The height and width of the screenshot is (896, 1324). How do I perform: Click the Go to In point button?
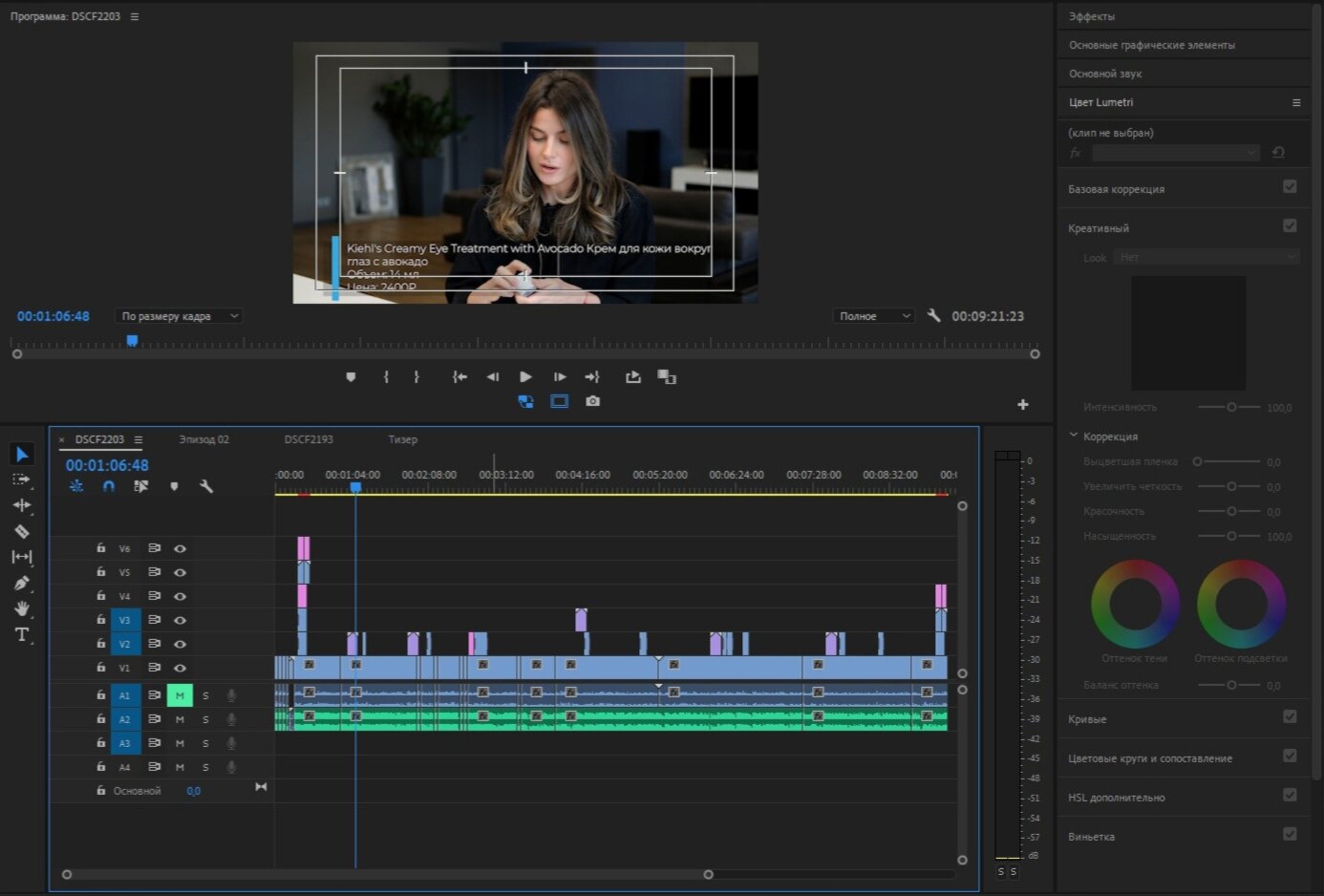coord(459,377)
